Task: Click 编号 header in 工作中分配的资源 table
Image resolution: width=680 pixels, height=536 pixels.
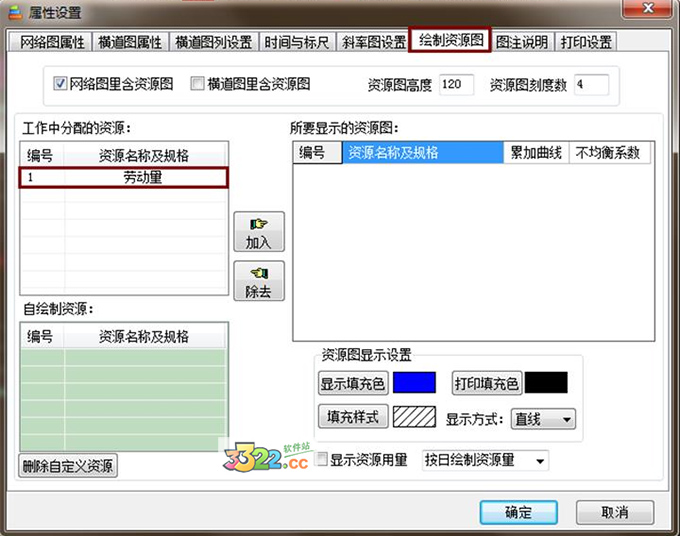Action: point(42,155)
